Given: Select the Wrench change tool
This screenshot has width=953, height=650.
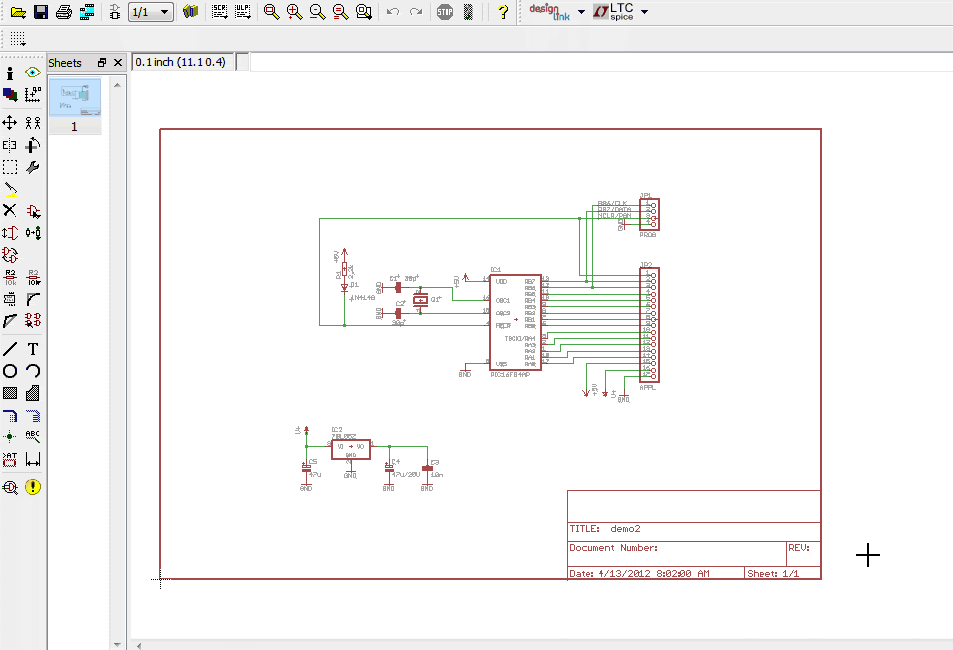Looking at the screenshot, I should coord(33,167).
